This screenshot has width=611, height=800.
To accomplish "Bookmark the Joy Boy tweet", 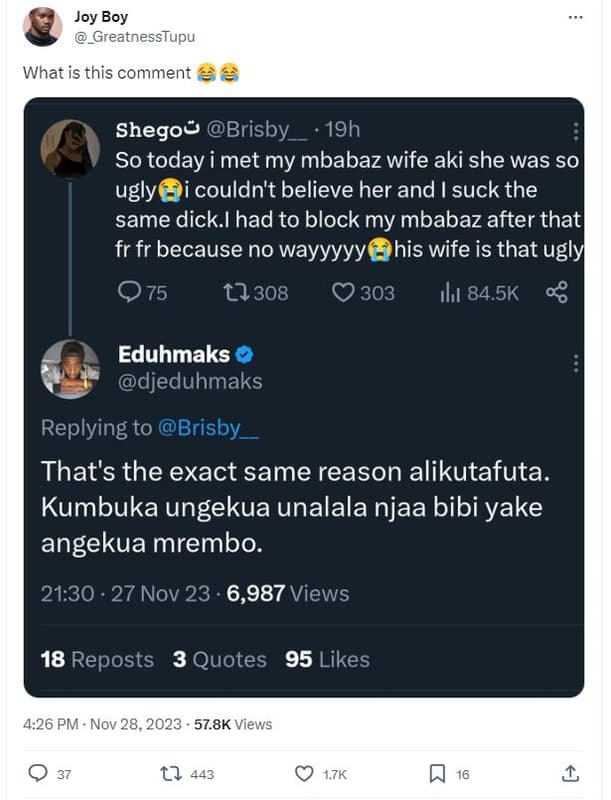I will [437, 773].
